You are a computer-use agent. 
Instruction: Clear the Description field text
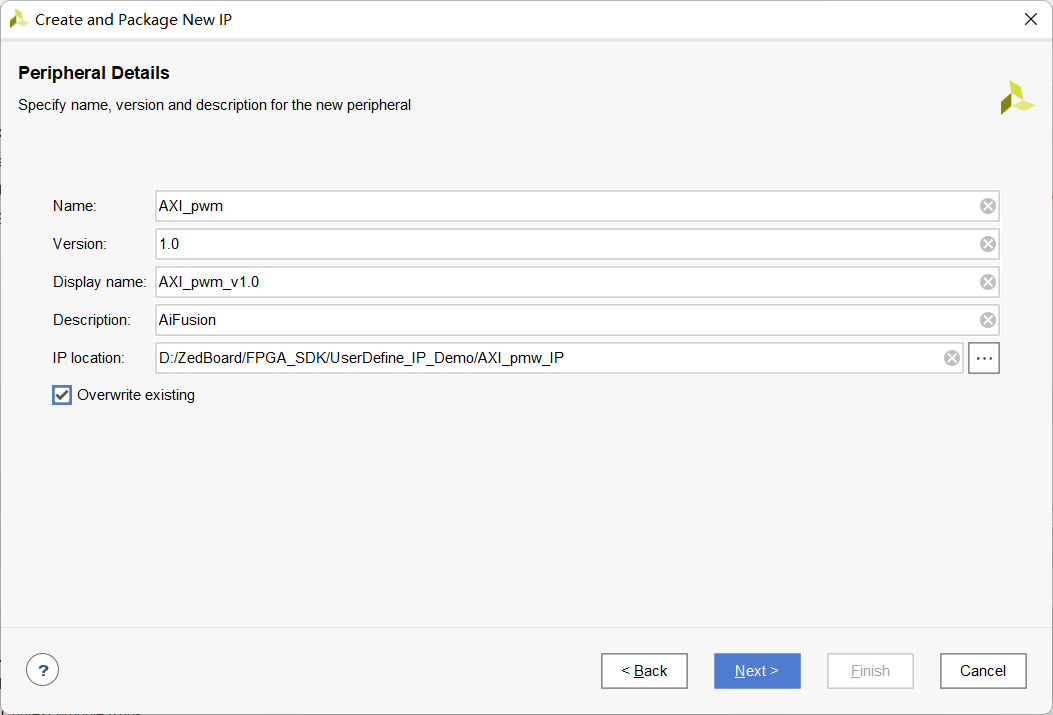coord(987,320)
